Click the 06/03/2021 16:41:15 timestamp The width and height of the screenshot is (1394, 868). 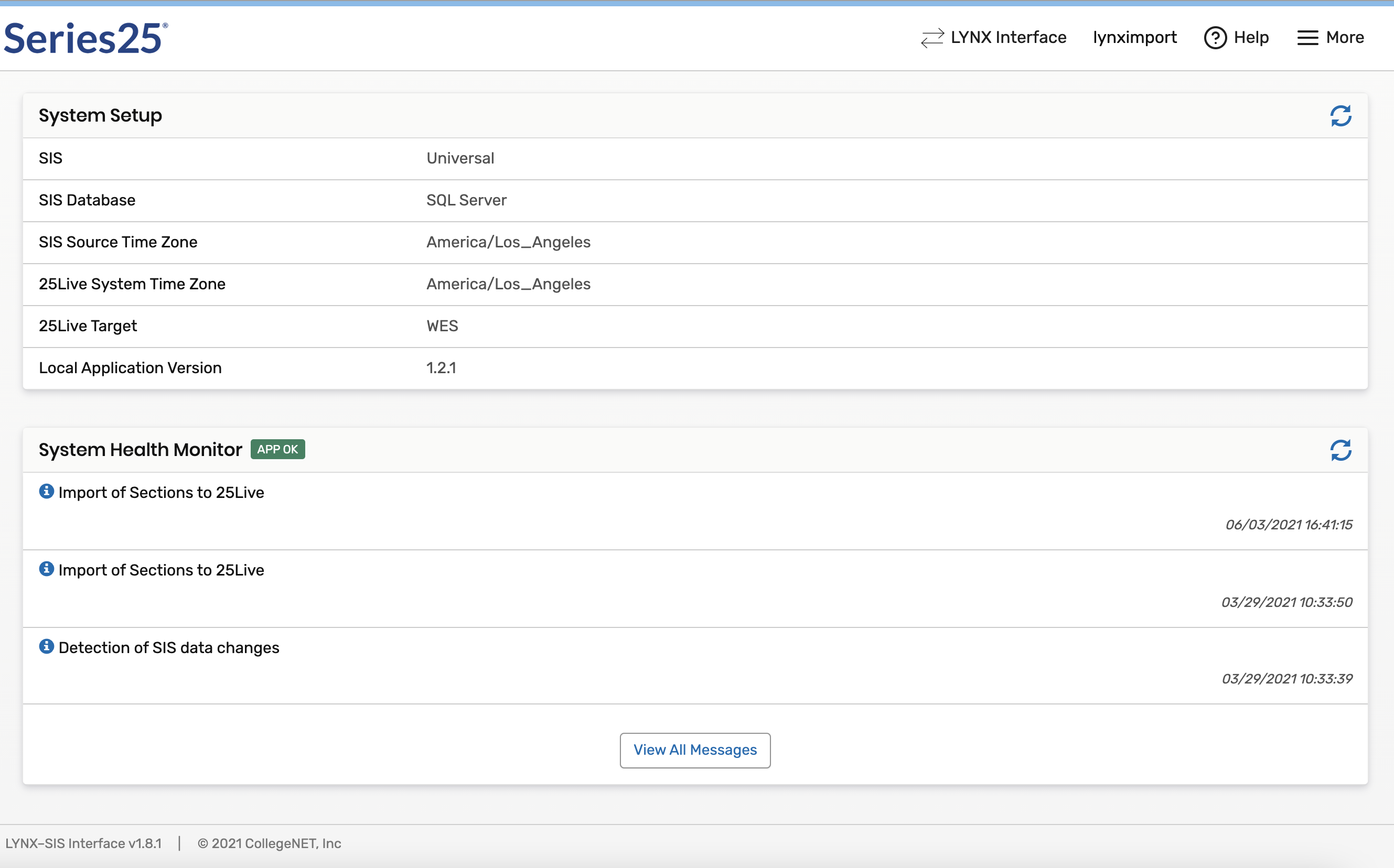tap(1288, 525)
